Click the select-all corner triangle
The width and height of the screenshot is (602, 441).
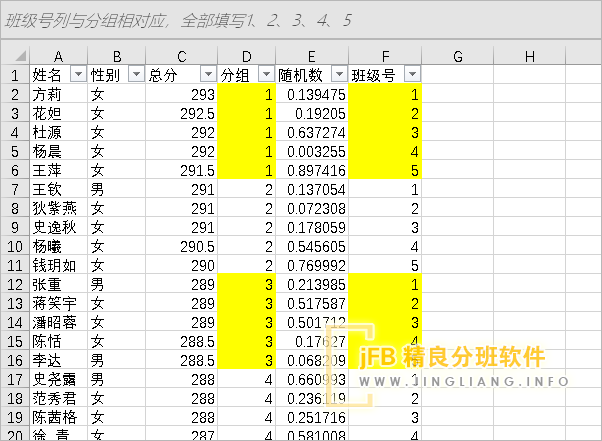pos(20,56)
